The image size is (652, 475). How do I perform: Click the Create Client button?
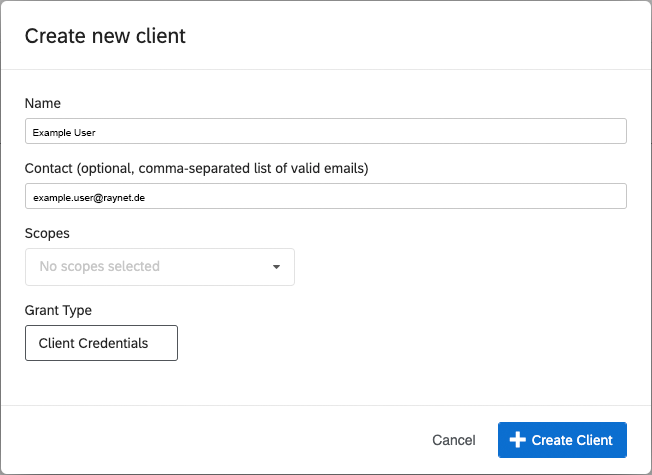(562, 440)
